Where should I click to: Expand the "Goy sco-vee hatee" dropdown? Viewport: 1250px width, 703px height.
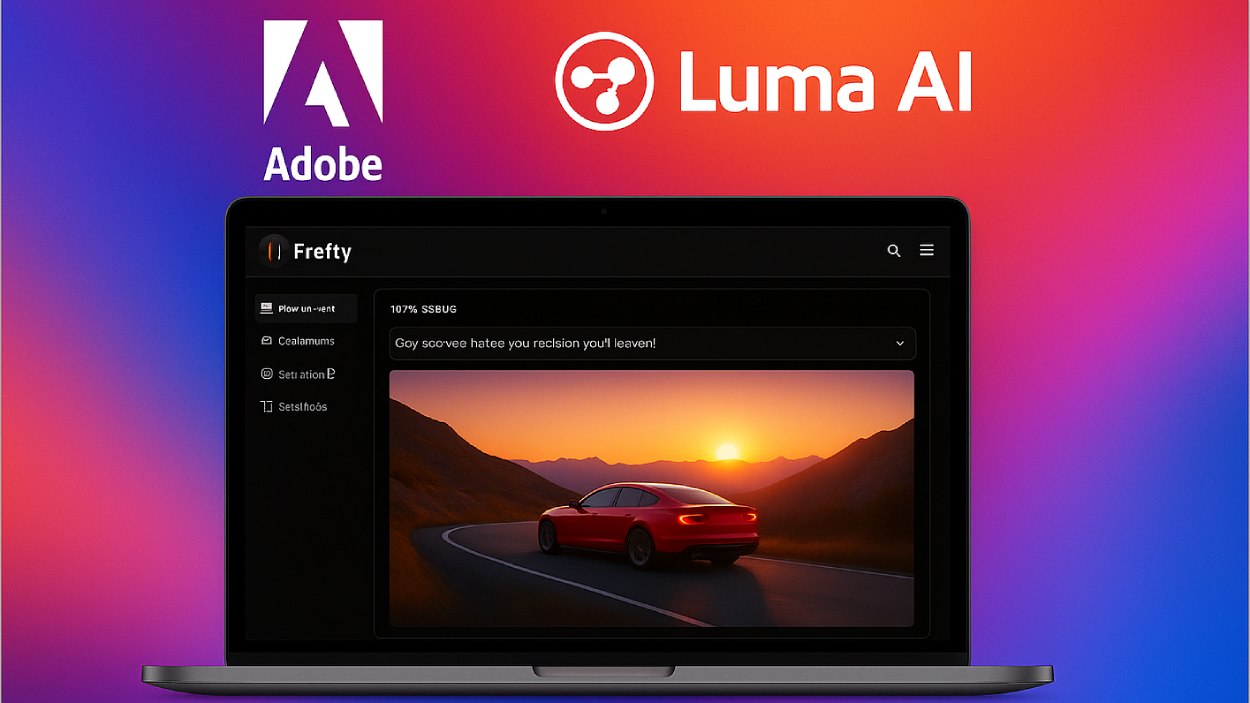(652, 343)
